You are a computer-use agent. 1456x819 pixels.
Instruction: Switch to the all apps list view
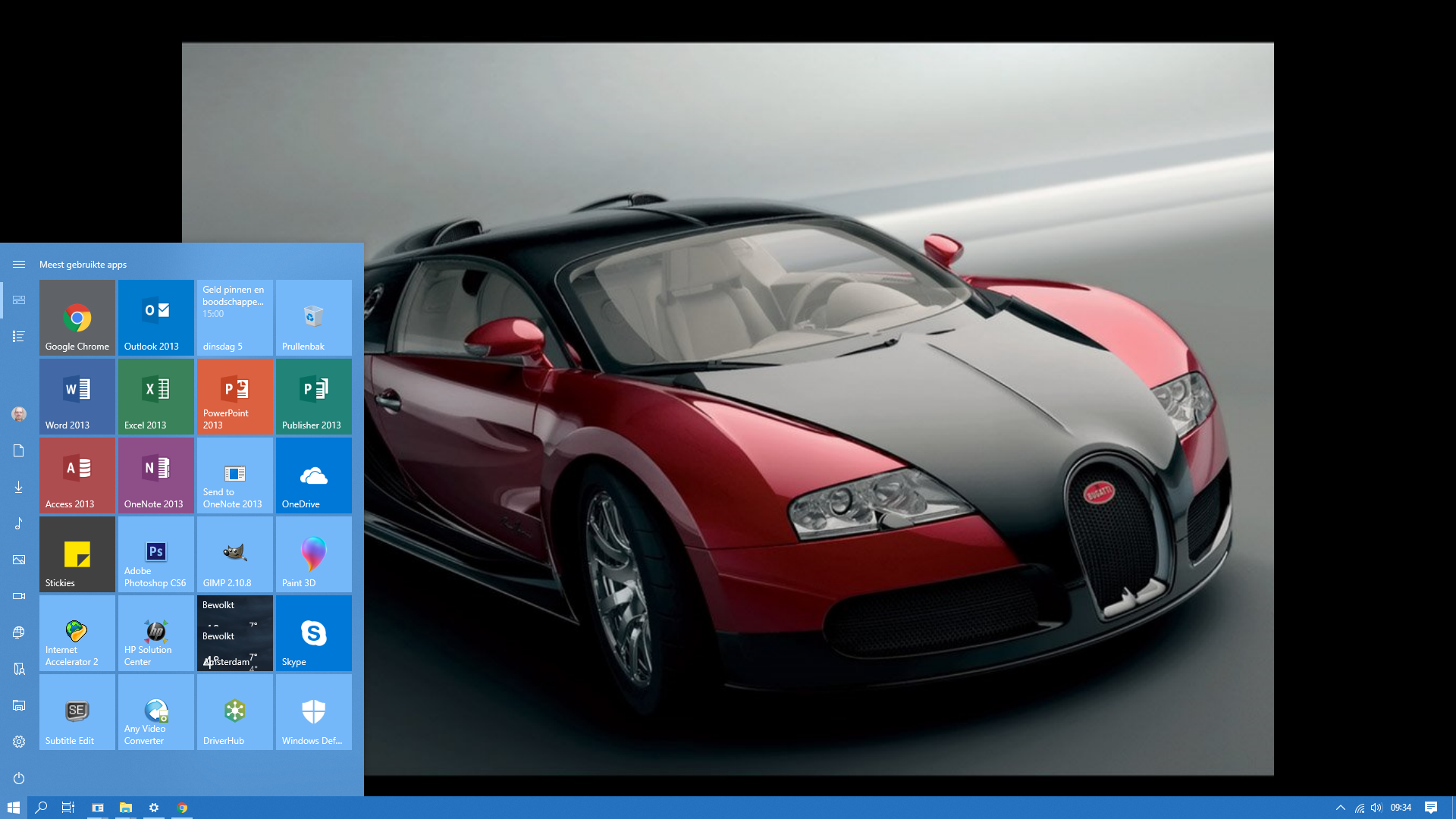(x=19, y=336)
